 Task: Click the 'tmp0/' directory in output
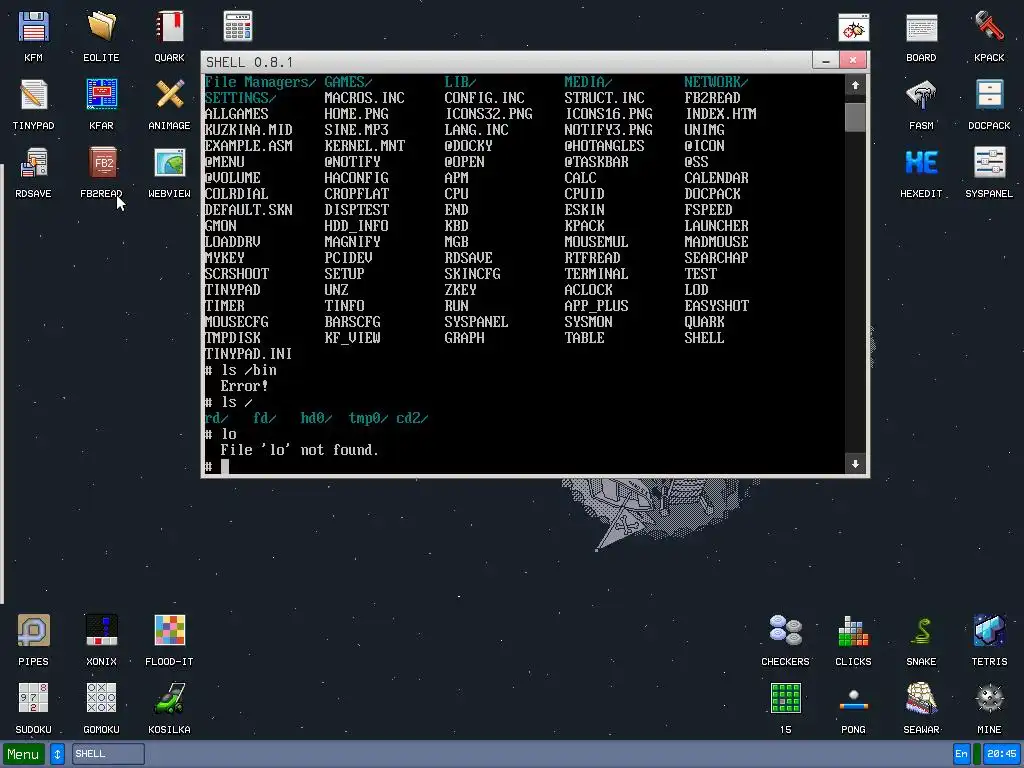368,418
